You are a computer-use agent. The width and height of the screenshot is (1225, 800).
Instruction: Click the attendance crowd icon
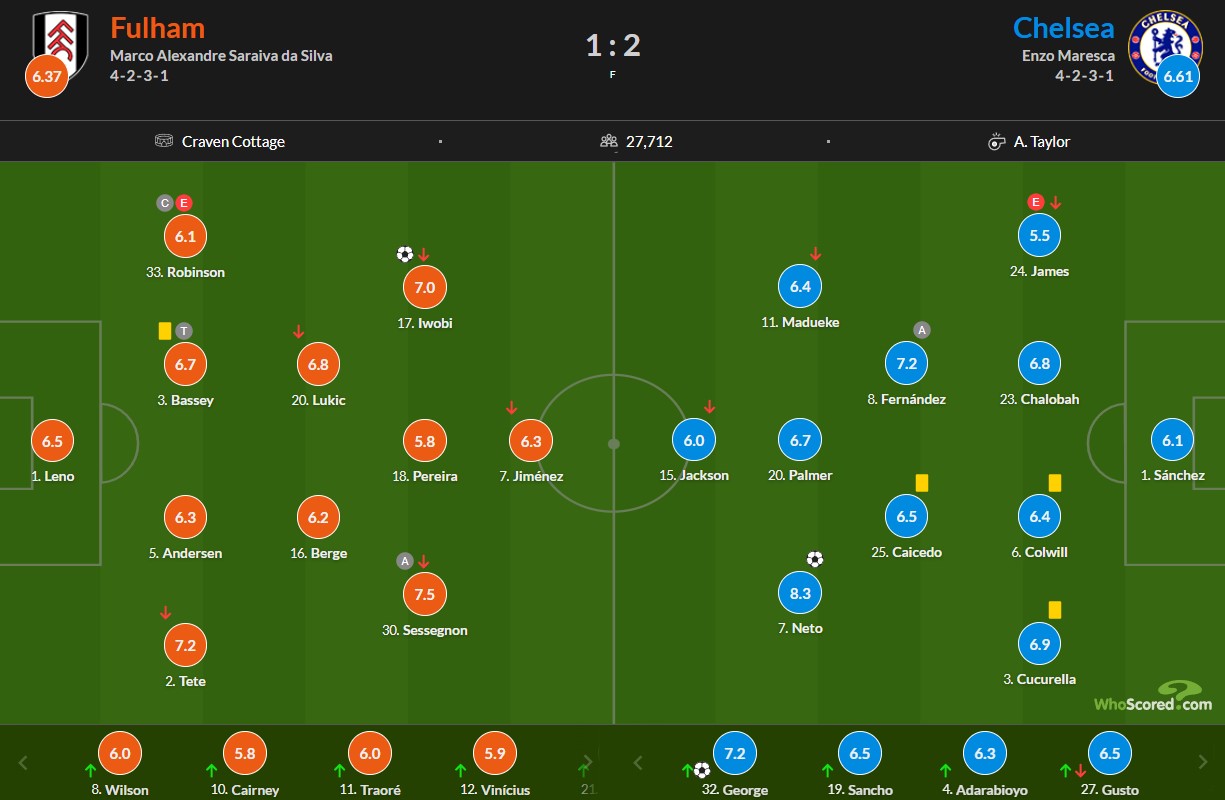pyautogui.click(x=609, y=141)
